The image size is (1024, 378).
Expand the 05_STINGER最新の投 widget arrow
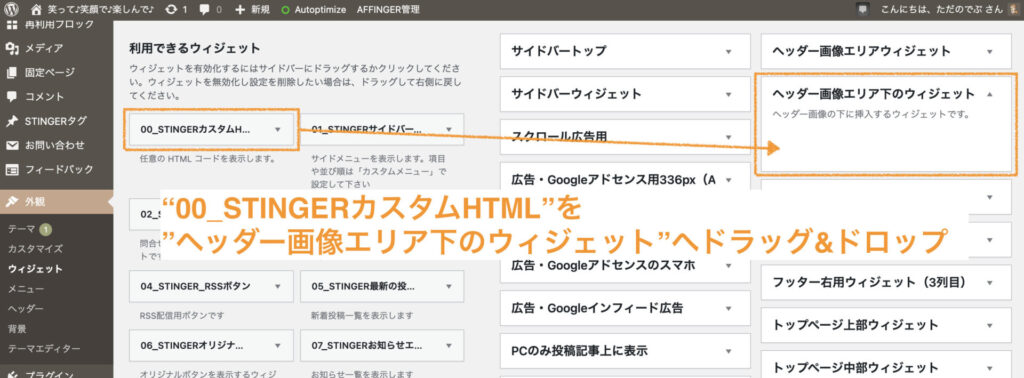pos(449,286)
